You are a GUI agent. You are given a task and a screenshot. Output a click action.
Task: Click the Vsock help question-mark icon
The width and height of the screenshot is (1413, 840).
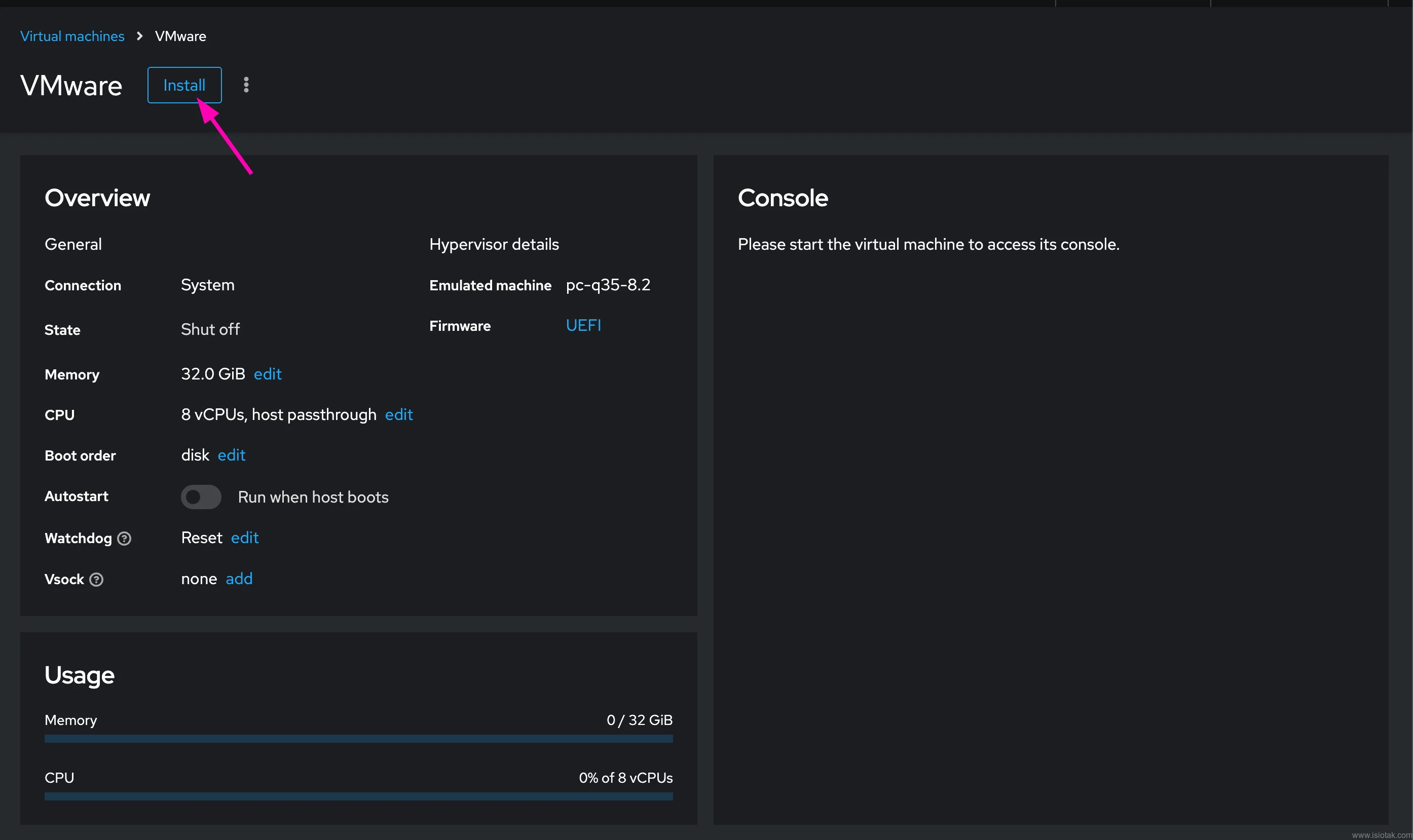click(96, 580)
